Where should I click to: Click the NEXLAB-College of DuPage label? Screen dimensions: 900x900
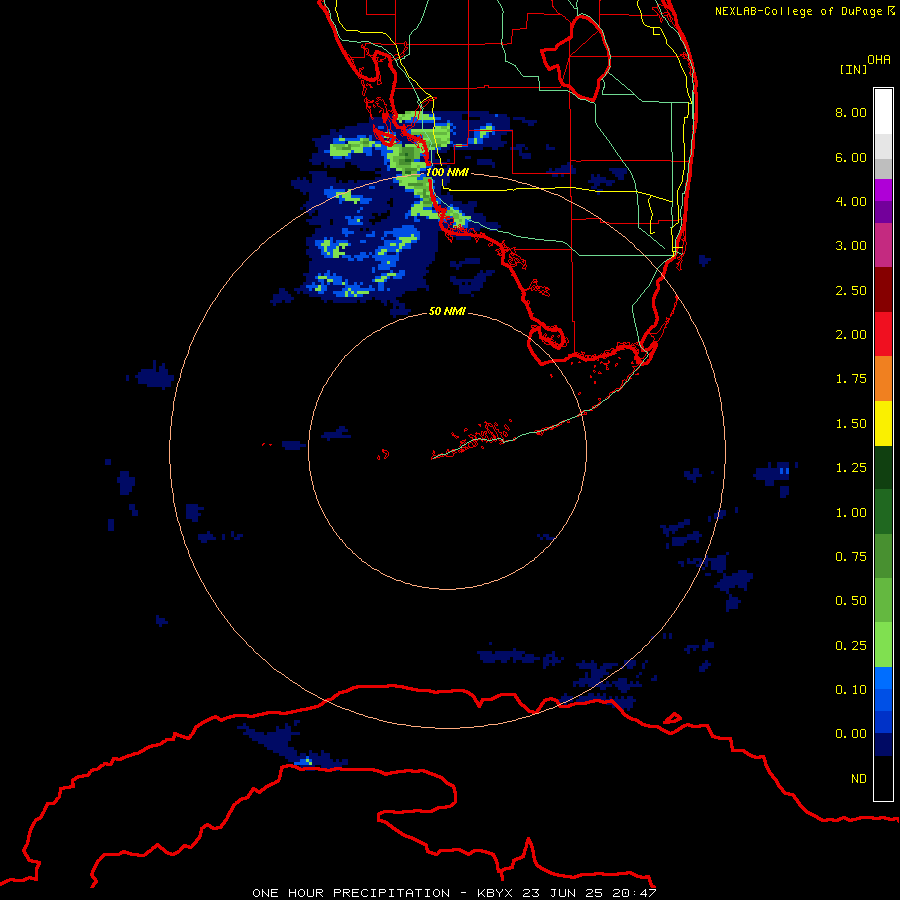point(804,11)
